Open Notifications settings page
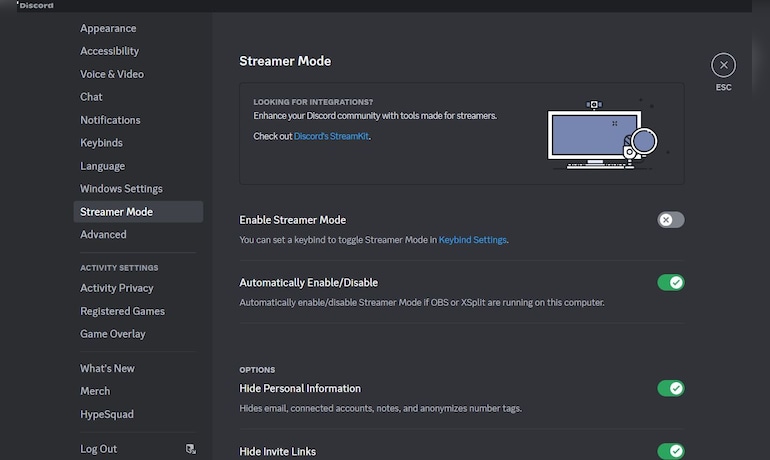This screenshot has height=460, width=770. [x=110, y=120]
